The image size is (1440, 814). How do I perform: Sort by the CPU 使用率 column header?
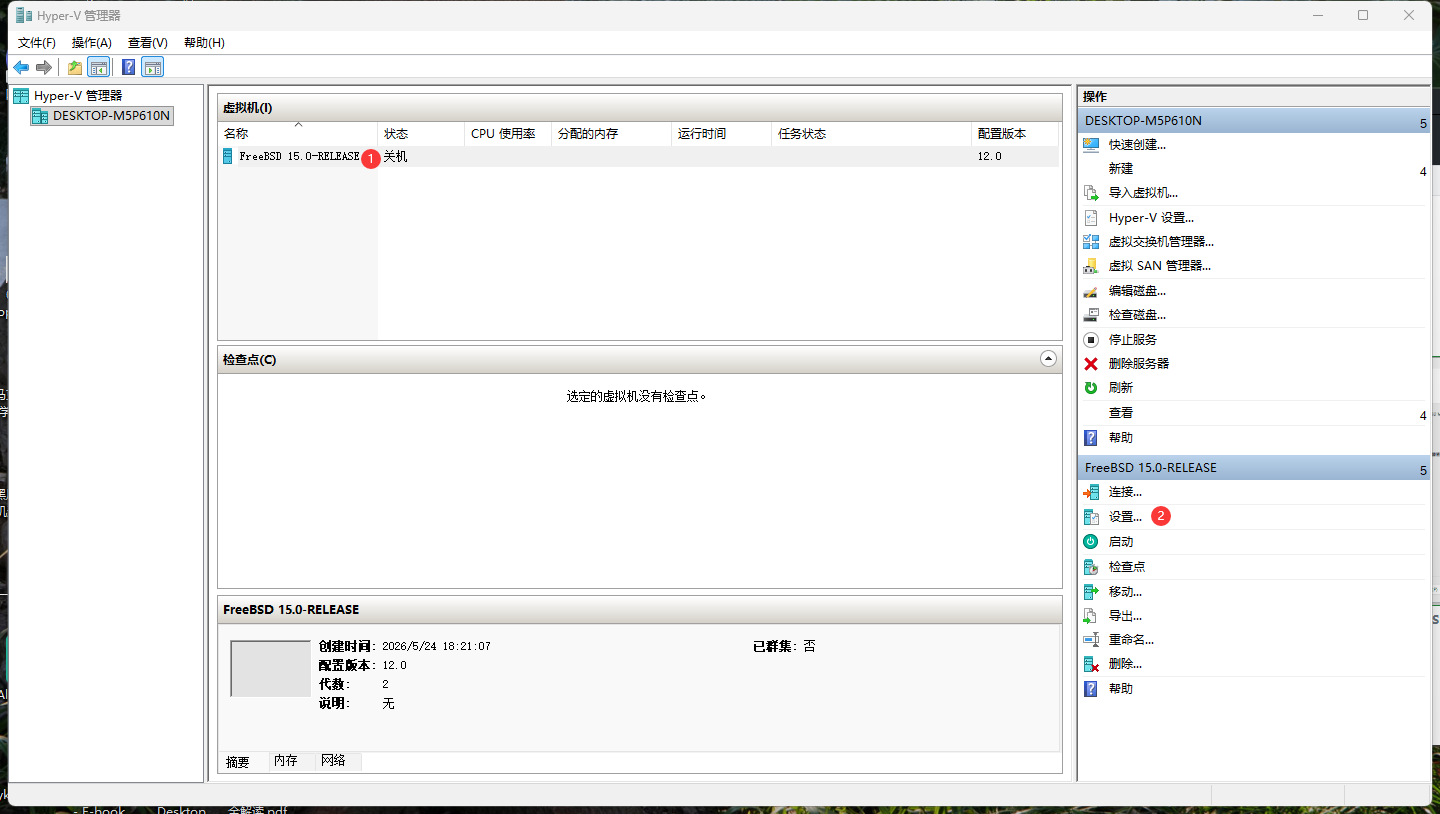point(508,134)
